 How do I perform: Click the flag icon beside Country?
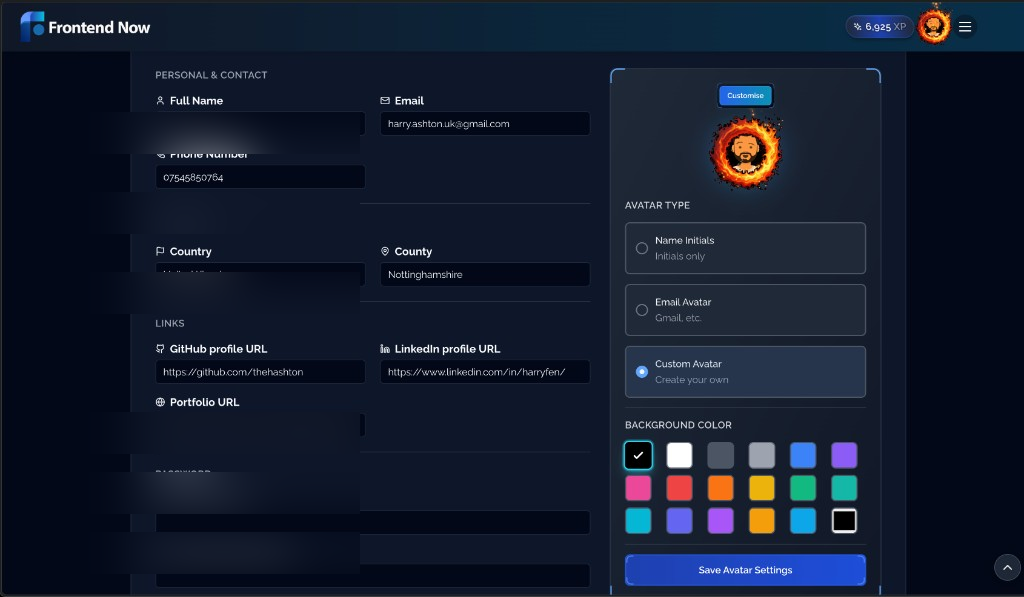pyautogui.click(x=160, y=251)
